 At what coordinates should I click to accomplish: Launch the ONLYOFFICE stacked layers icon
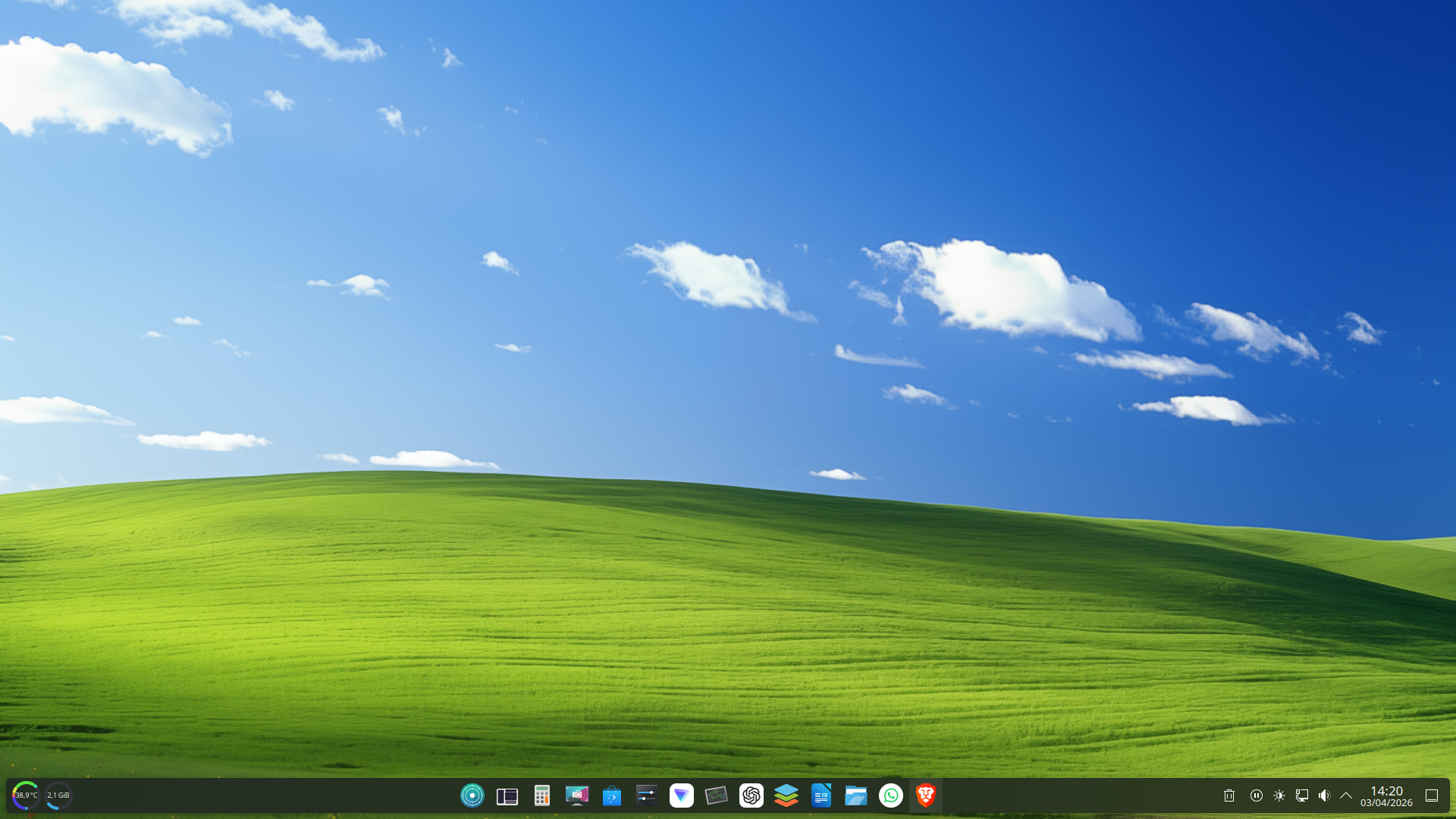(786, 795)
